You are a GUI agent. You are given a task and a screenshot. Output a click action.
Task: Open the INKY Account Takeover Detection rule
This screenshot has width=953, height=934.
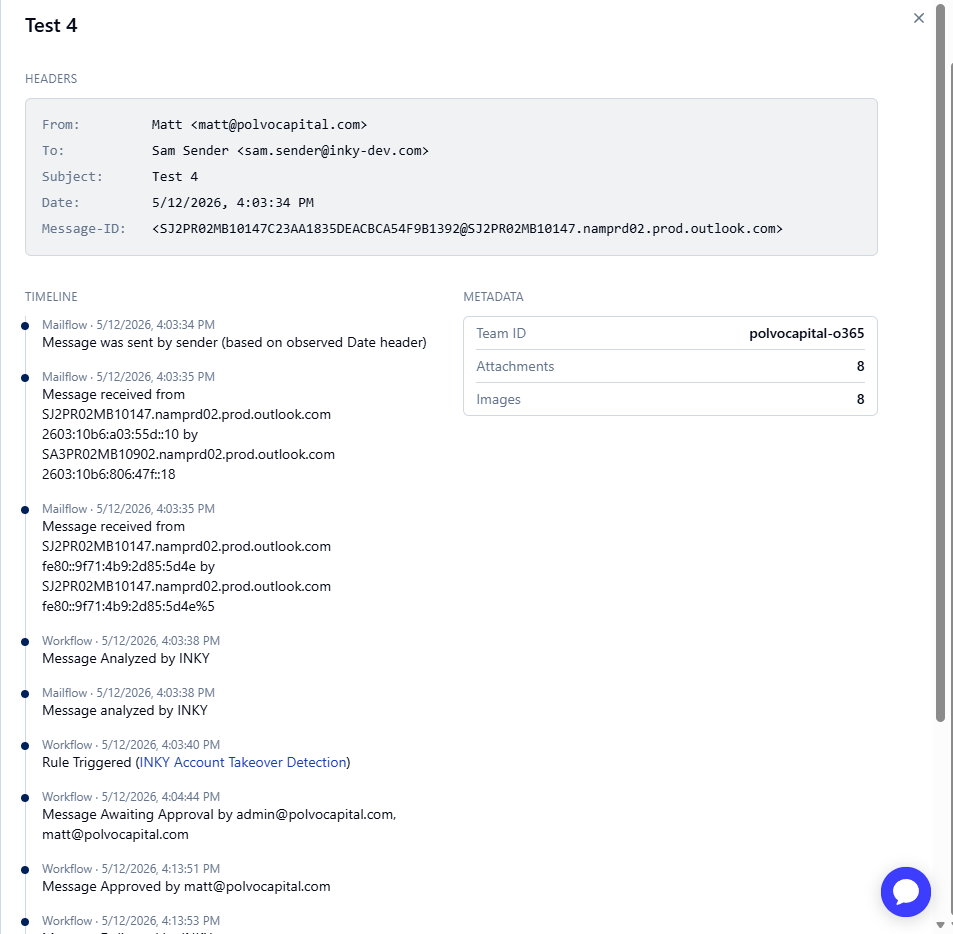(243, 762)
